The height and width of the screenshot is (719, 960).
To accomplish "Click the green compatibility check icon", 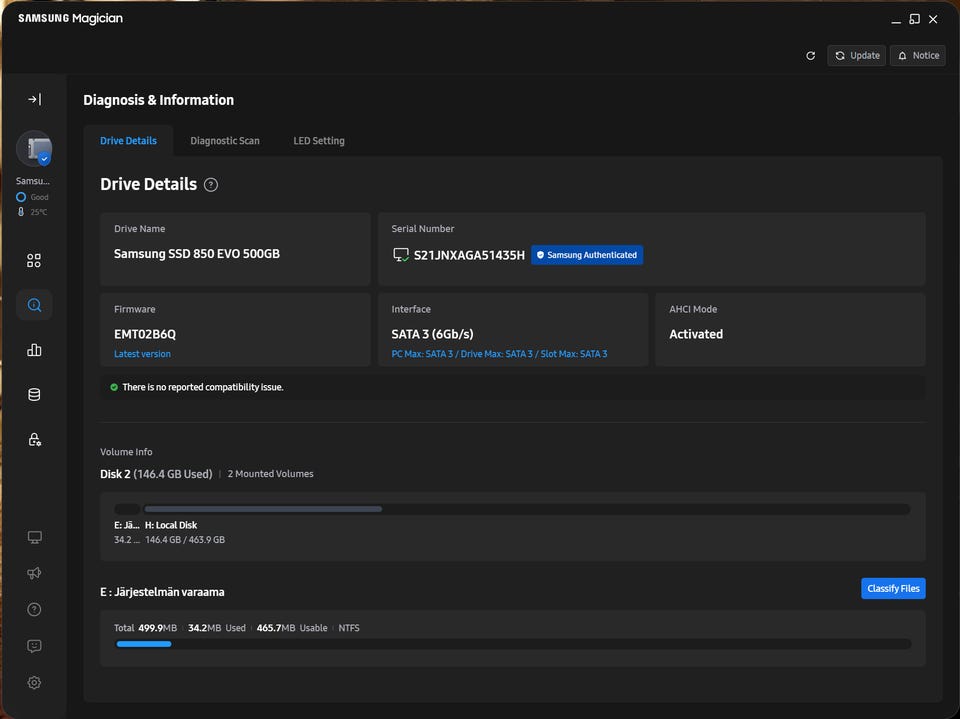I will coord(114,387).
